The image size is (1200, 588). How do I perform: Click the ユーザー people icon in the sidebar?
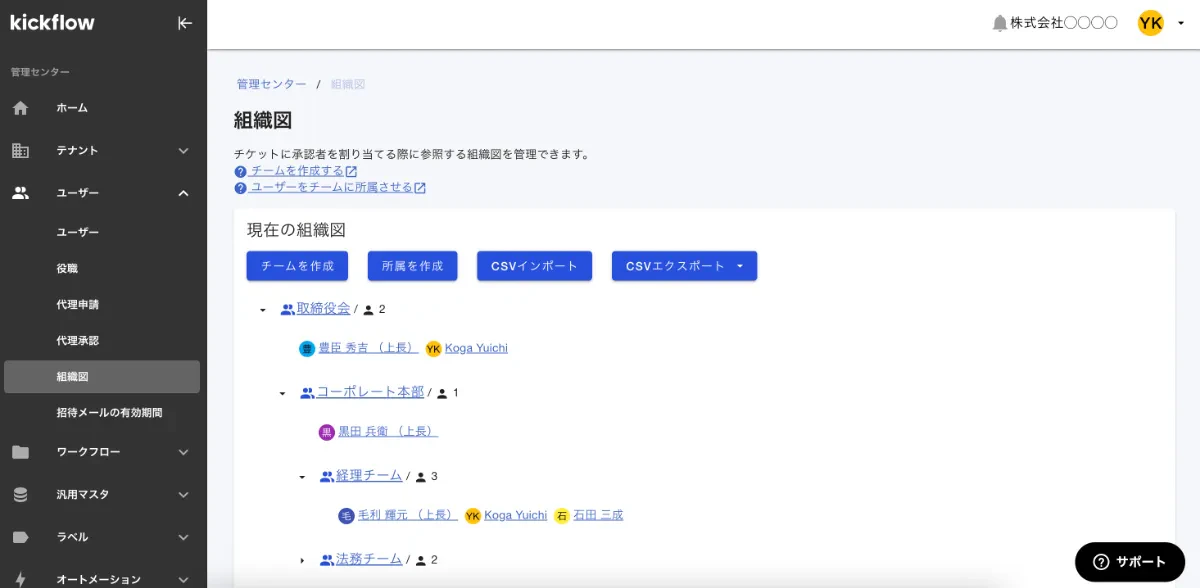pos(20,193)
